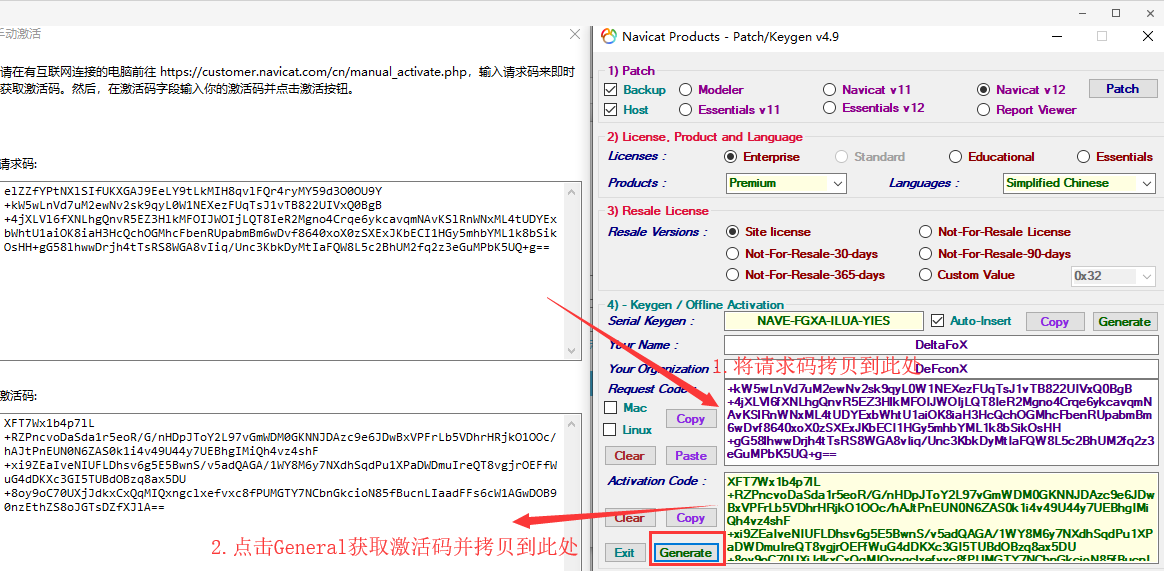1164x571 pixels.
Task: Select the Navicat v12 radio button
Action: click(984, 90)
